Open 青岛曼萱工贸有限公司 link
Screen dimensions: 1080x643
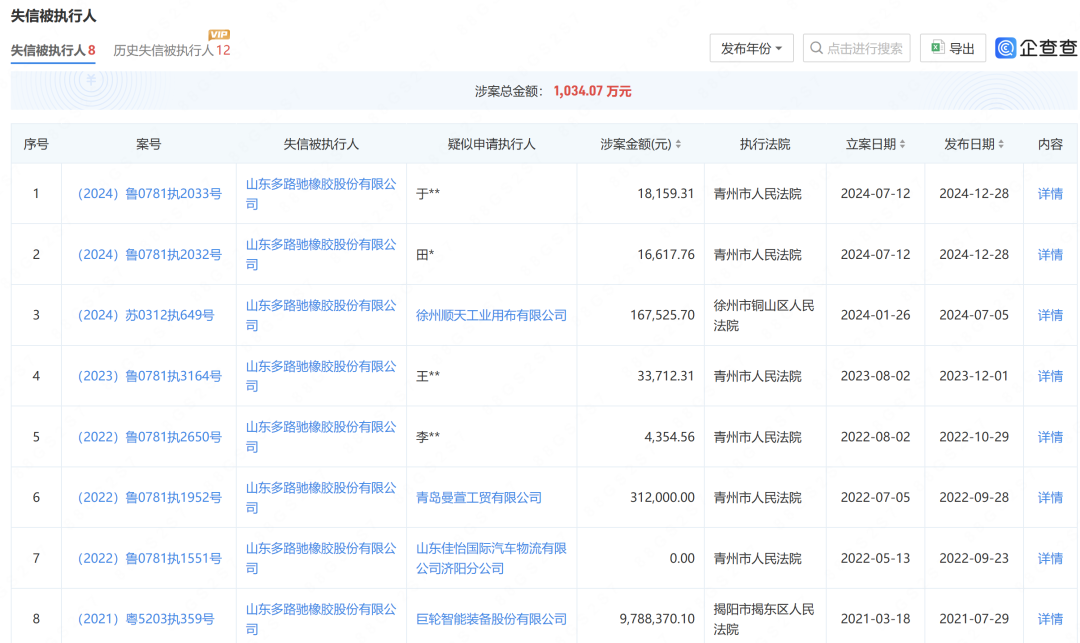pos(479,497)
